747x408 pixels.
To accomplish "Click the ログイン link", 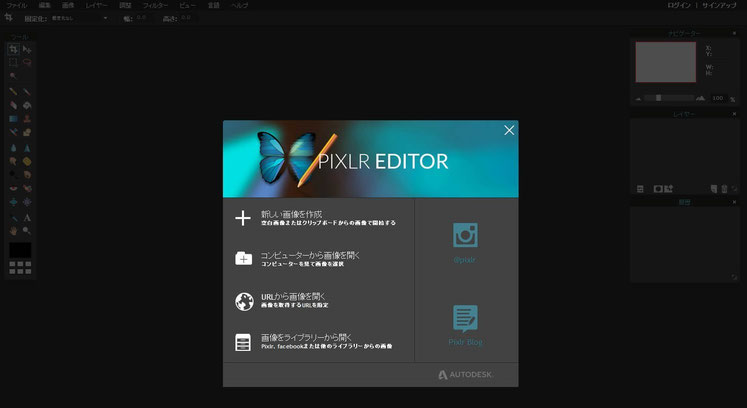I will point(679,5).
